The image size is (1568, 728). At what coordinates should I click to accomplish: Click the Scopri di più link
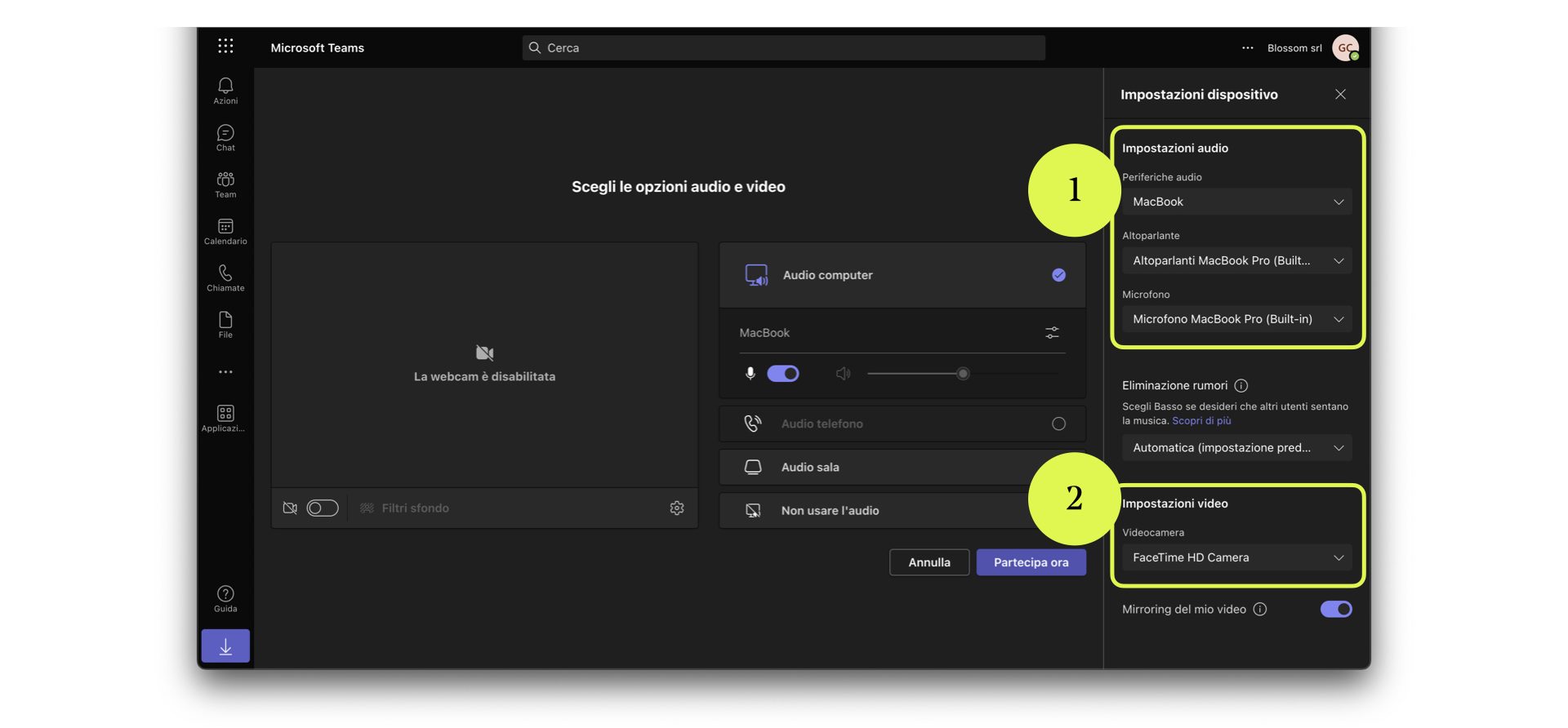[x=1200, y=421]
